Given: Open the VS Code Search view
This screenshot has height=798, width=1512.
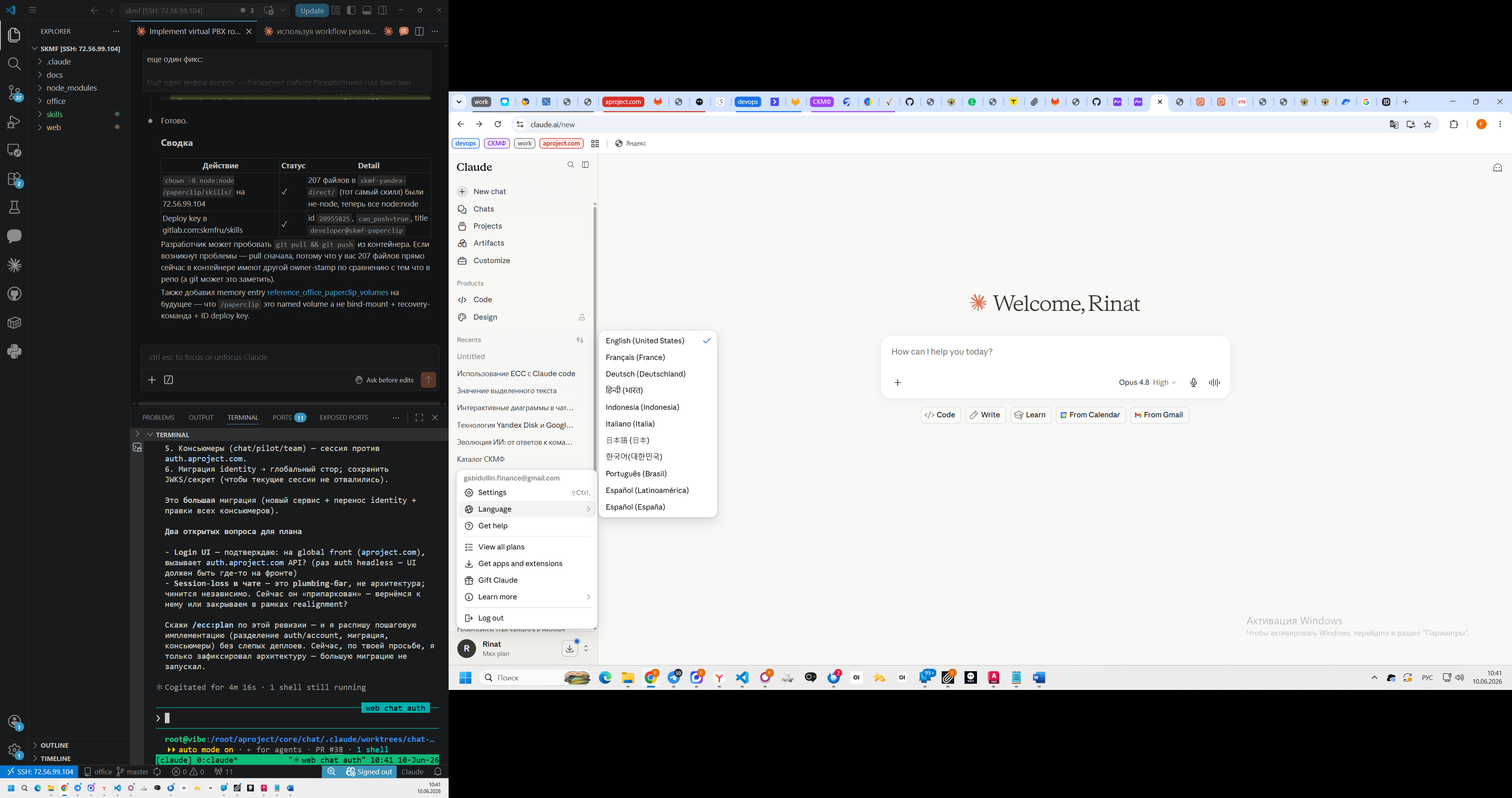Looking at the screenshot, I should pyautogui.click(x=14, y=64).
